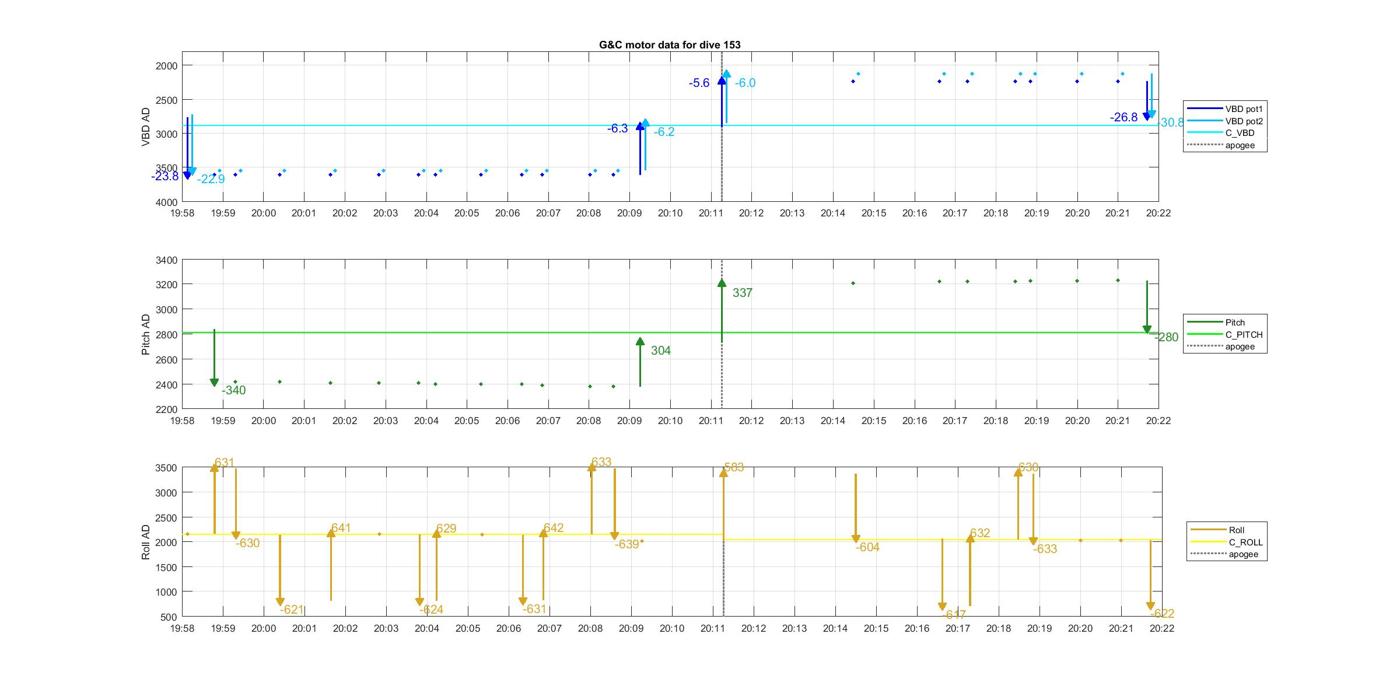
Task: Click the '-622' roll data label
Action: [1162, 613]
